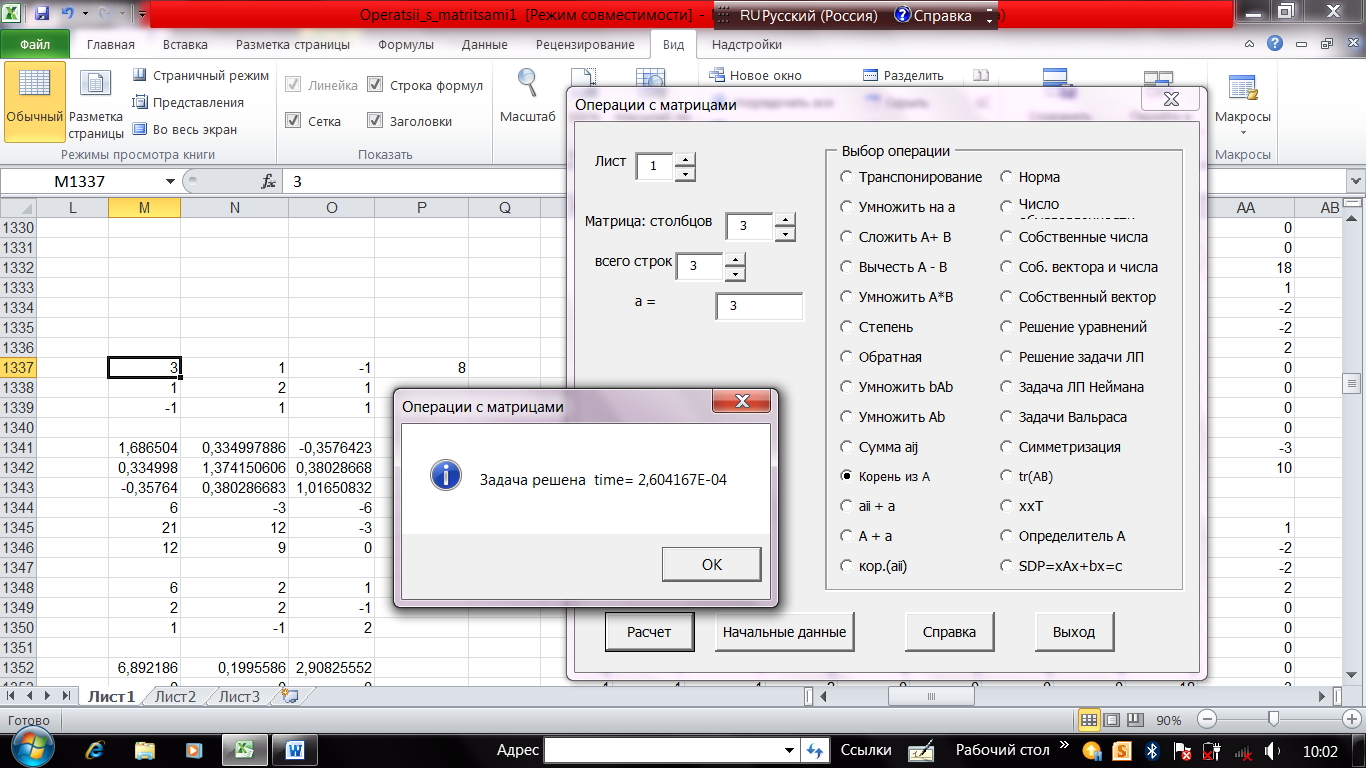Choose the Определитель A radio option
This screenshot has width=1366, height=768.
[x=1007, y=536]
